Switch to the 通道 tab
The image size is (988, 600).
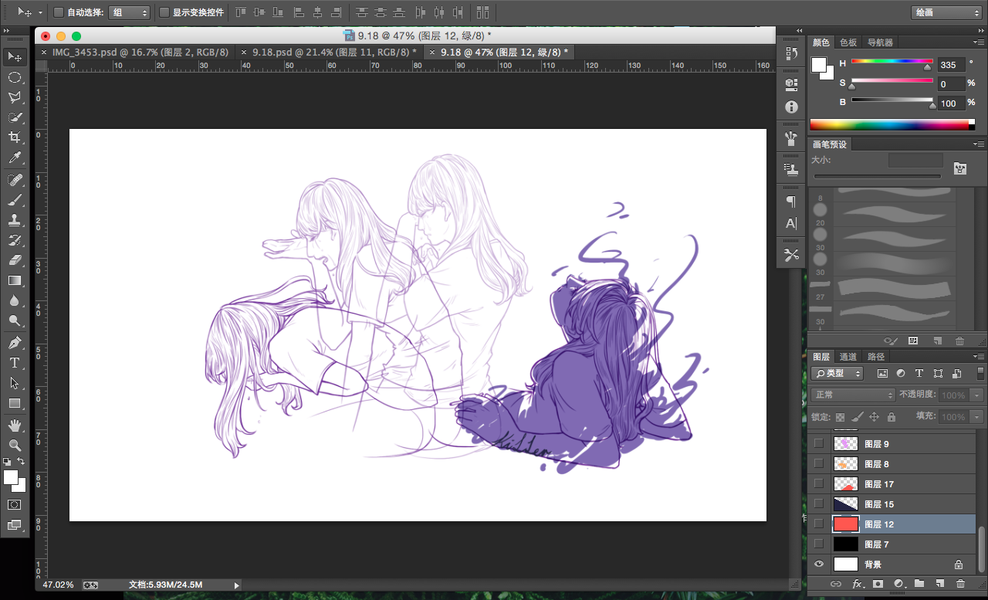click(x=848, y=357)
